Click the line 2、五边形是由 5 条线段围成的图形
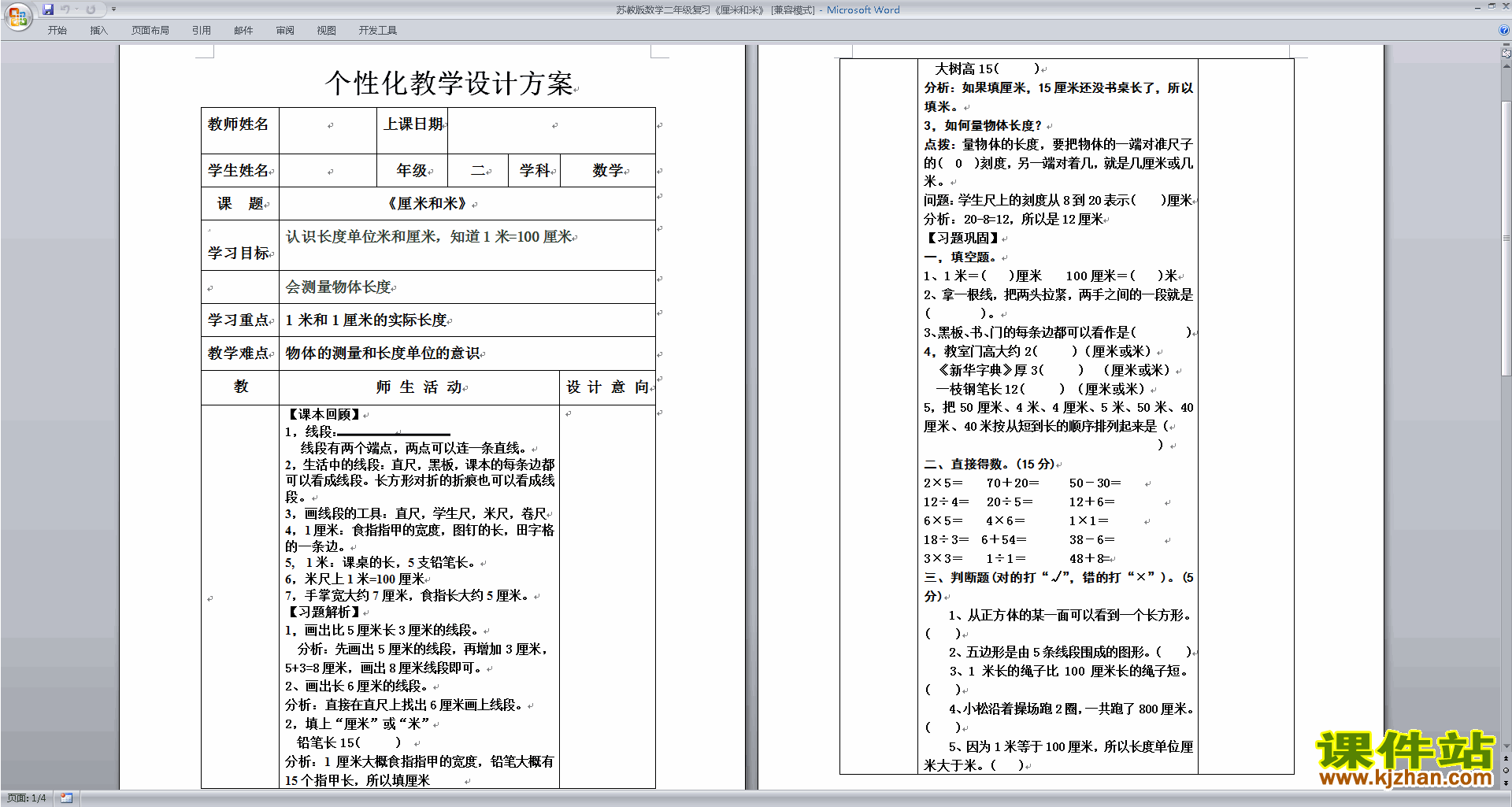Screen dimensions: 1512x807 click(x=1070, y=652)
